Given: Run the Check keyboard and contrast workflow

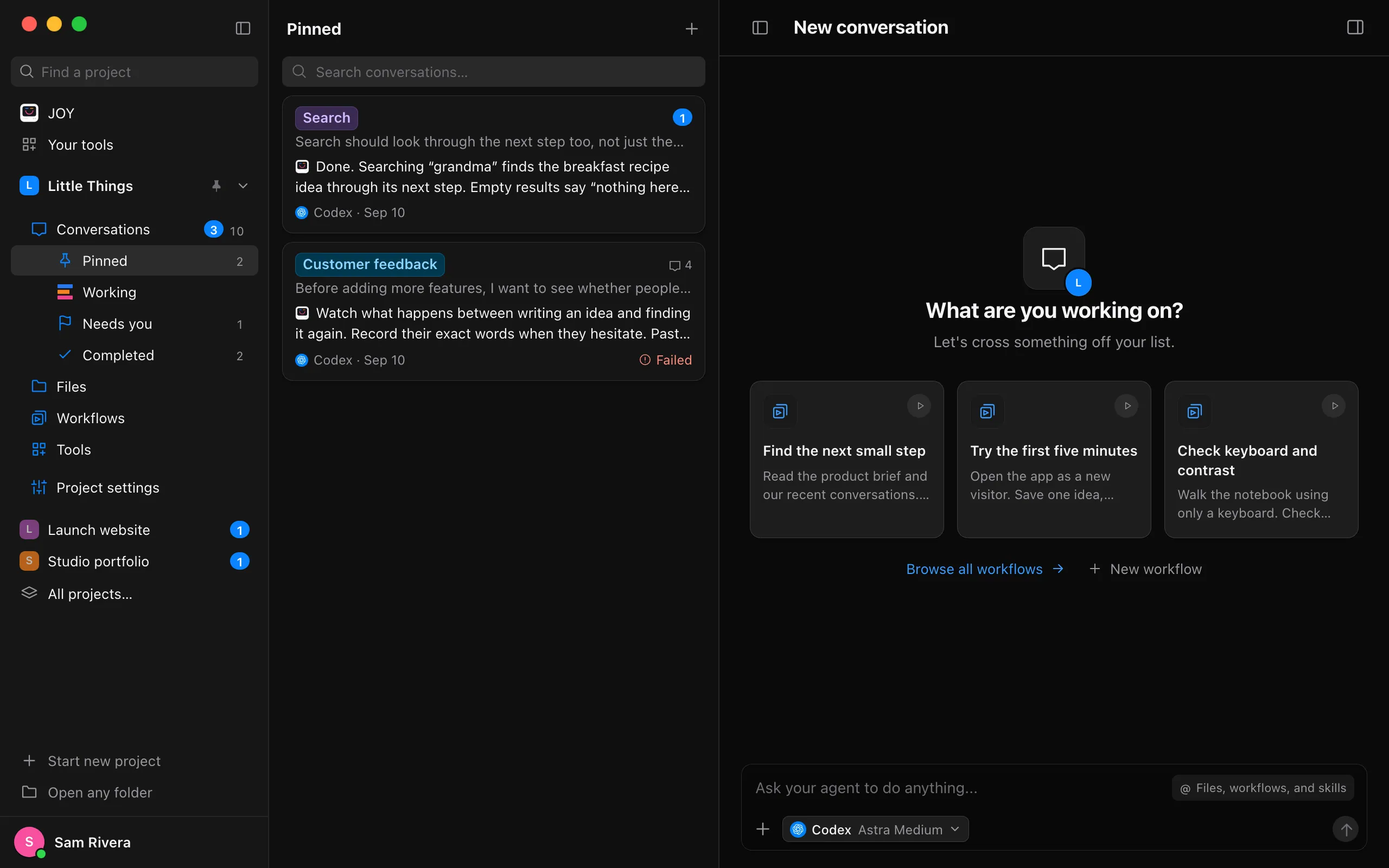Looking at the screenshot, I should click(1334, 406).
